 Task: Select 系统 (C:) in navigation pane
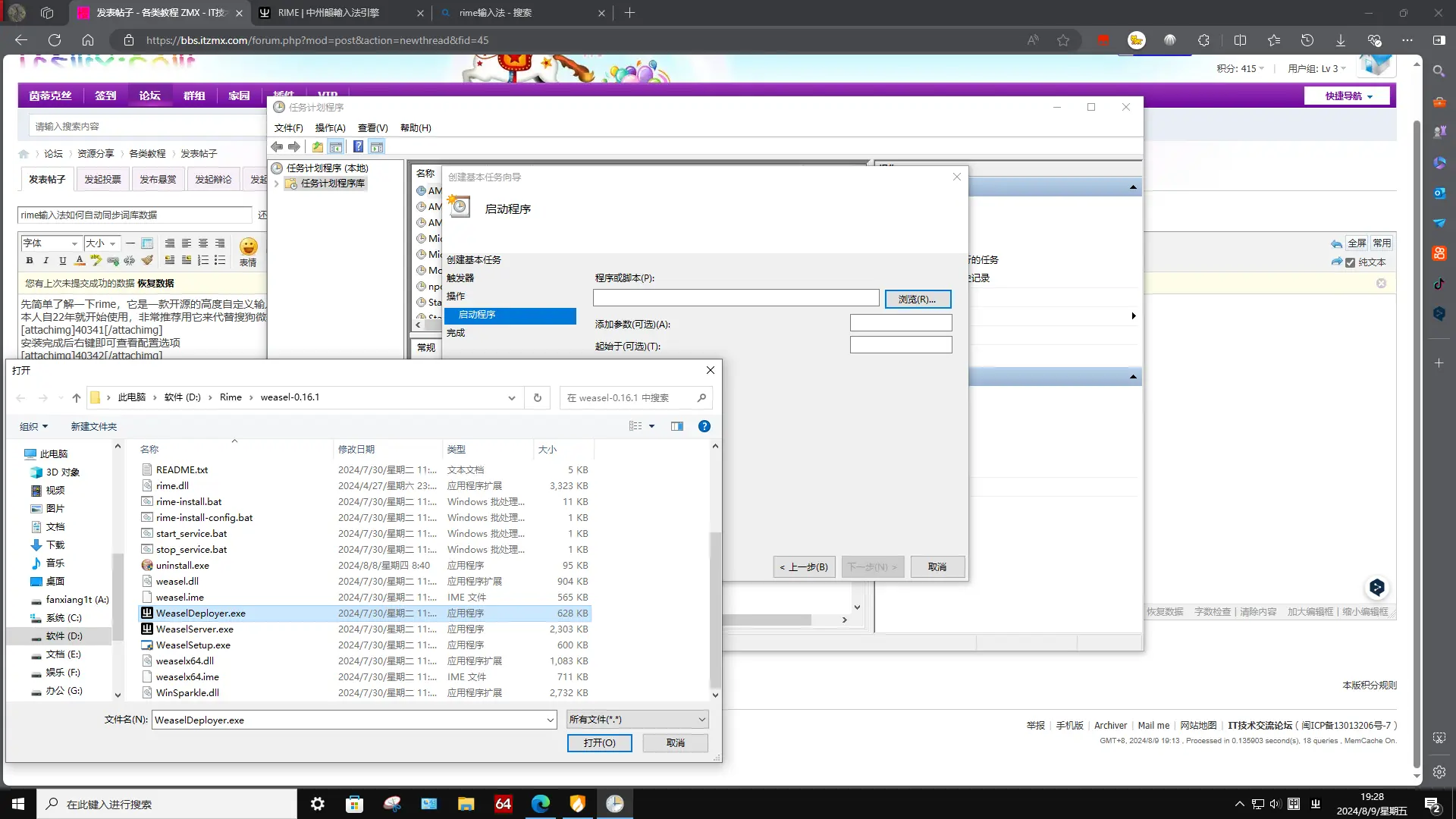coord(63,618)
